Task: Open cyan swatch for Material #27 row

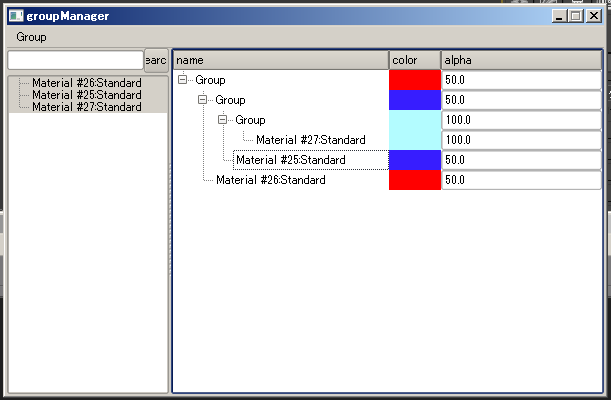Action: (x=415, y=140)
